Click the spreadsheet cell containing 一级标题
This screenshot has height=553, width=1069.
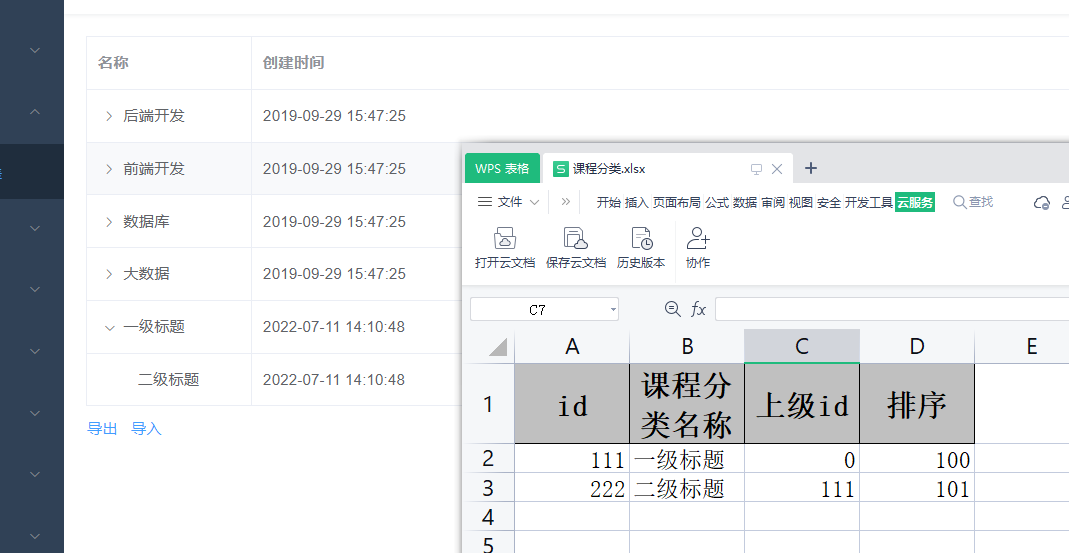687,459
